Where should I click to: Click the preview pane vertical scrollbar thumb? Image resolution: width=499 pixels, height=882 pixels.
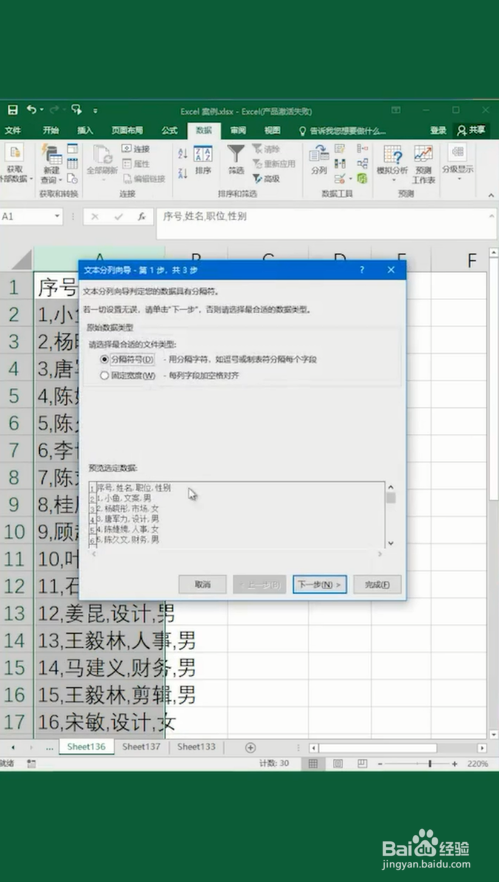pyautogui.click(x=390, y=498)
